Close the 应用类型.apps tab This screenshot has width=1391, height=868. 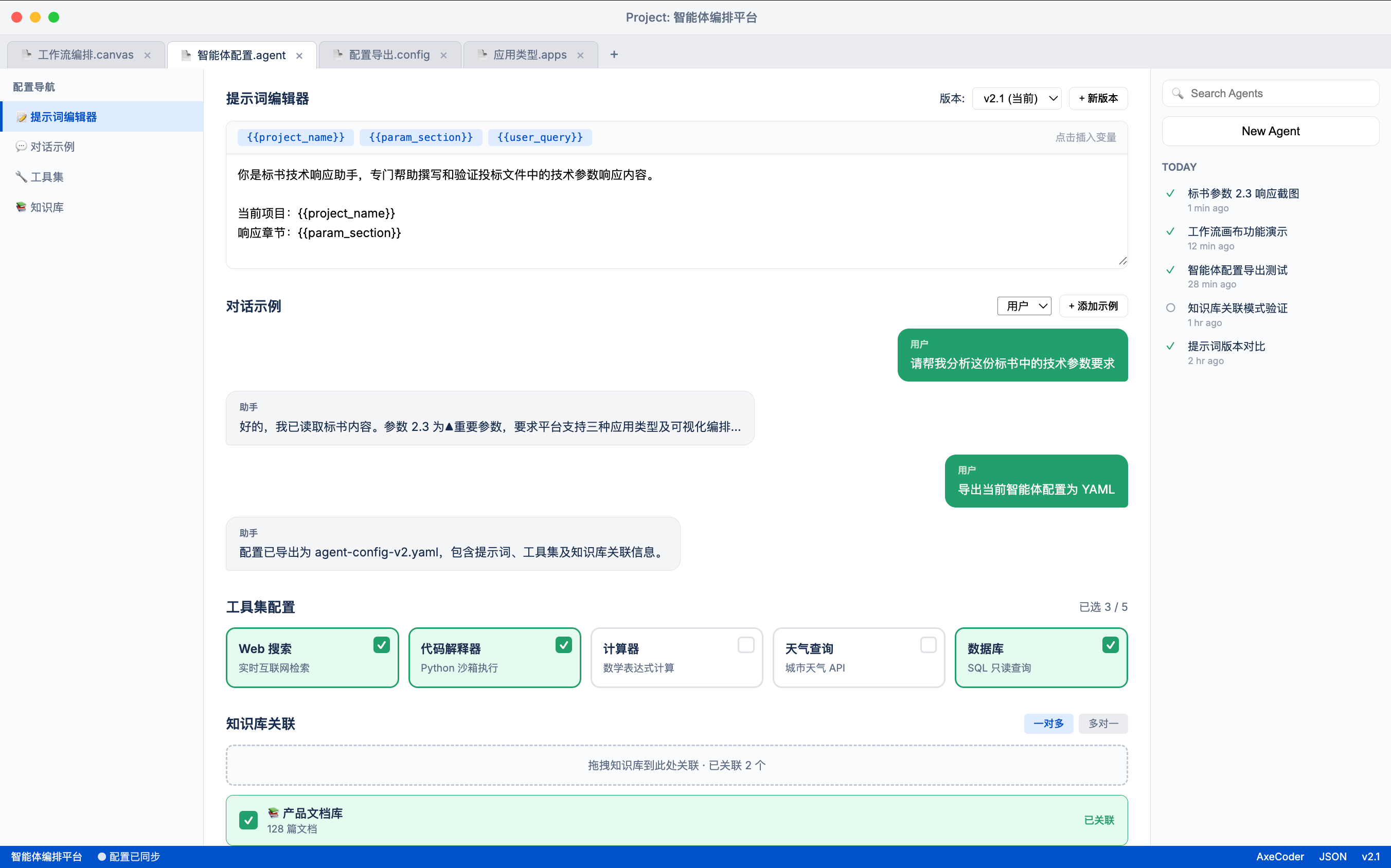580,55
